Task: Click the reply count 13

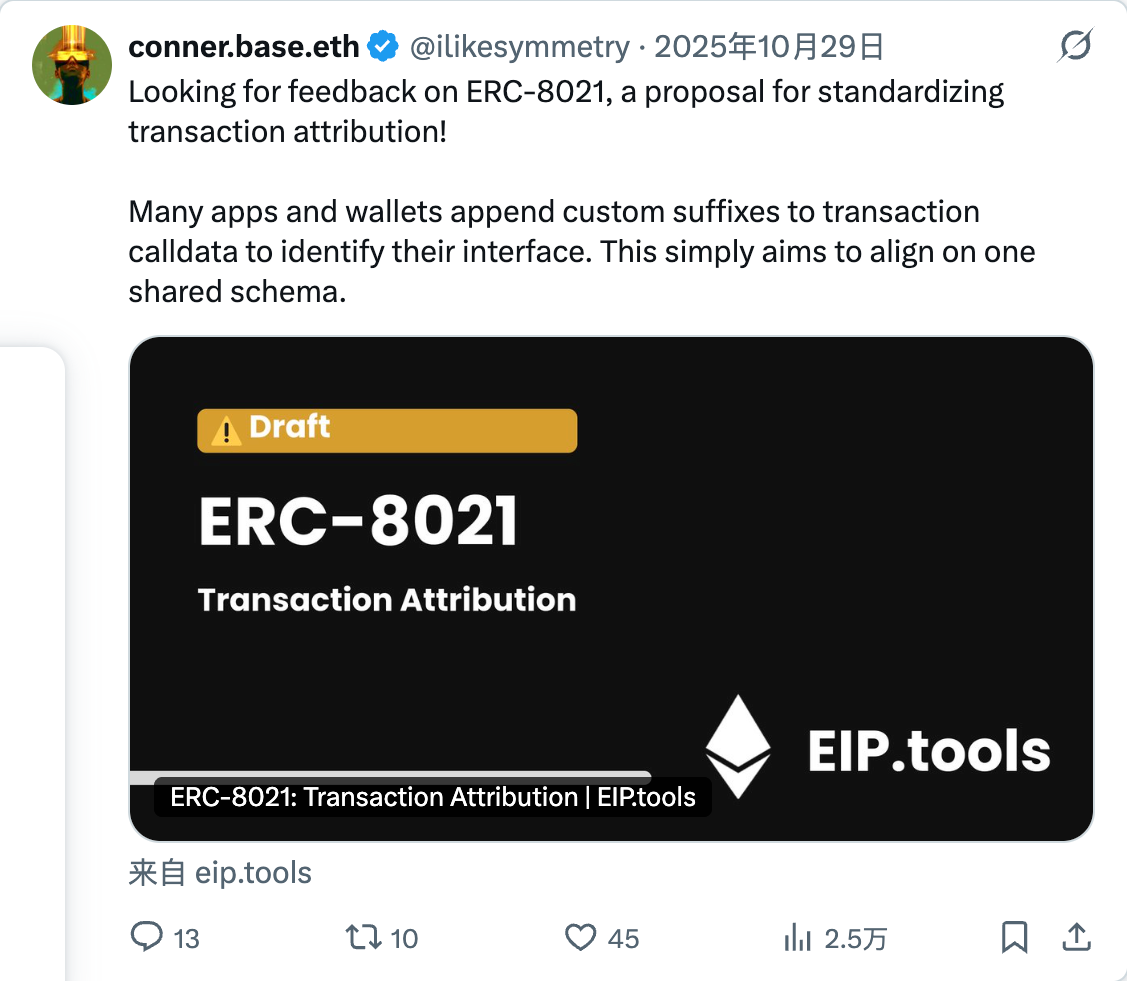Action: click(186, 939)
